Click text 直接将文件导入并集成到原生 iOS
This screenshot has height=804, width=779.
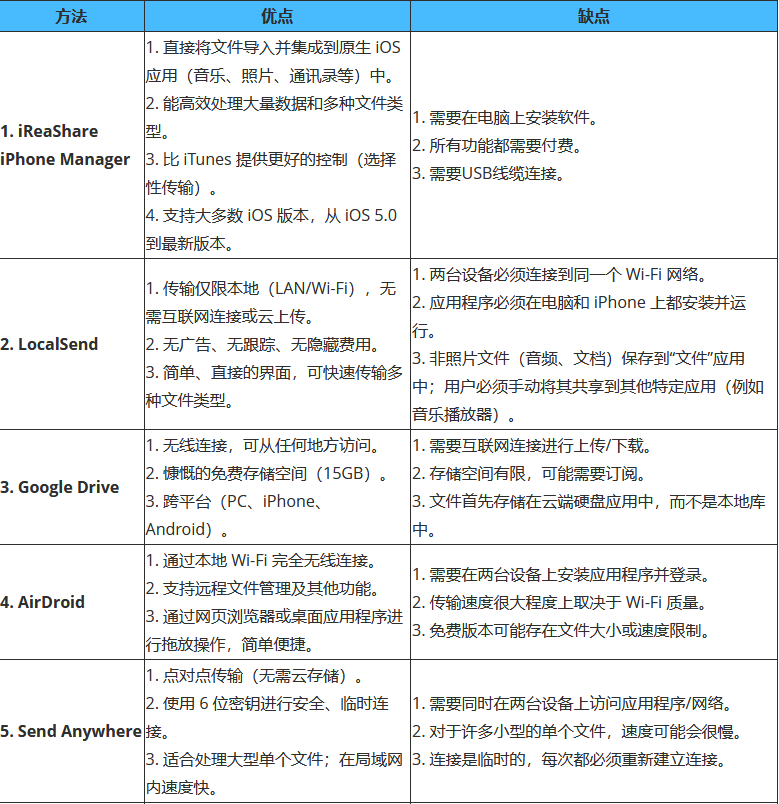pos(282,48)
